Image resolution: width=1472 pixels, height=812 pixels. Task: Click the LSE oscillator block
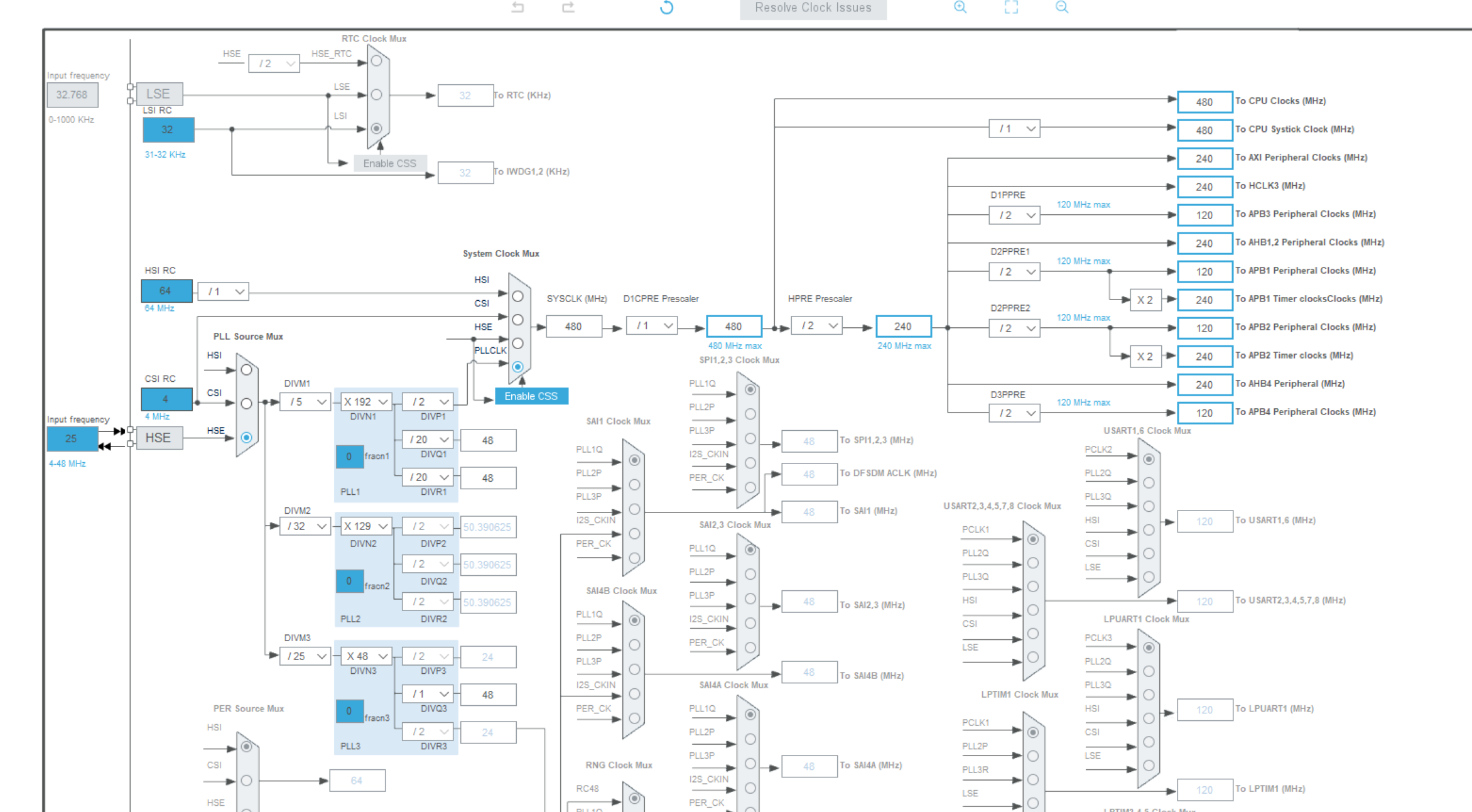159,94
